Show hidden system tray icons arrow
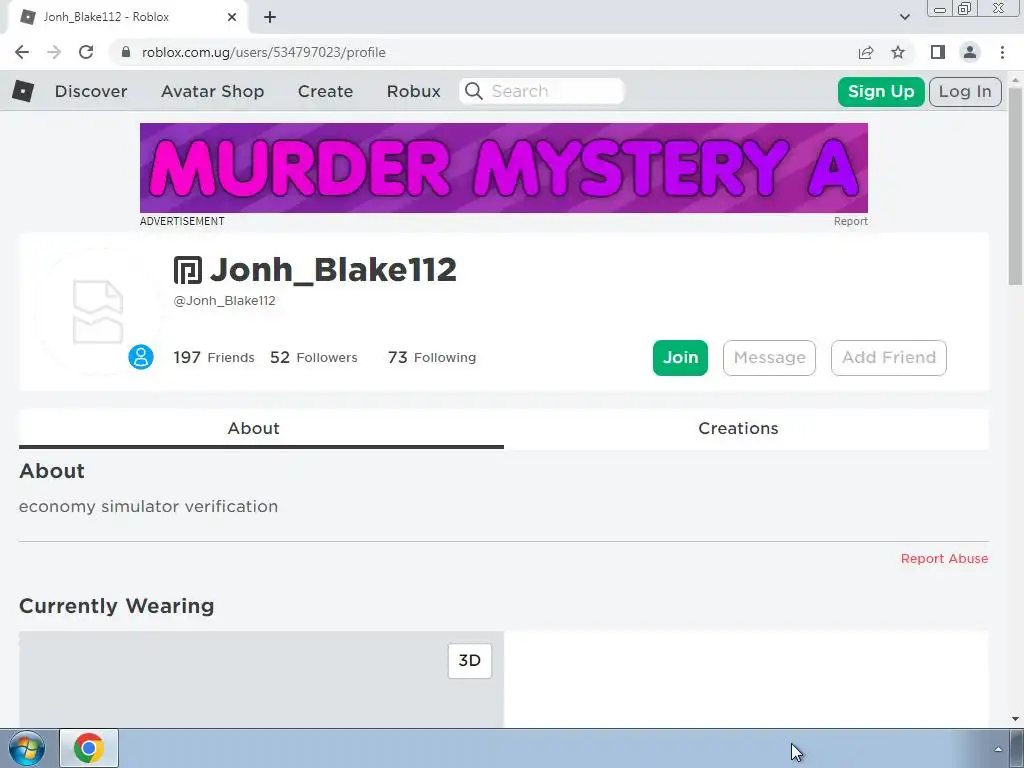This screenshot has width=1024, height=768. [x=998, y=748]
